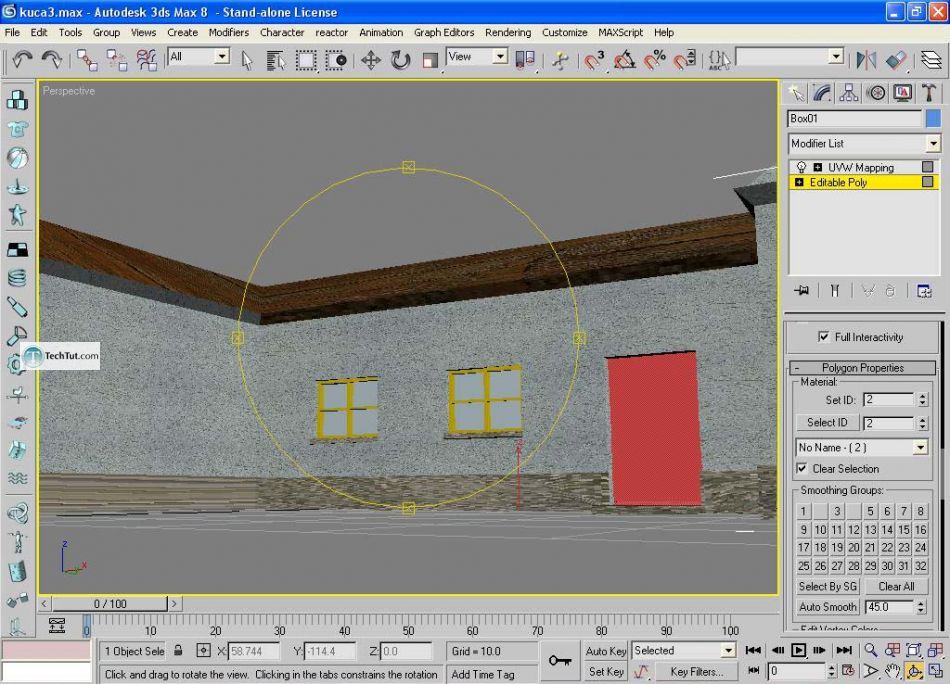Open the Rendering menu
The height and width of the screenshot is (684, 950).
click(508, 32)
